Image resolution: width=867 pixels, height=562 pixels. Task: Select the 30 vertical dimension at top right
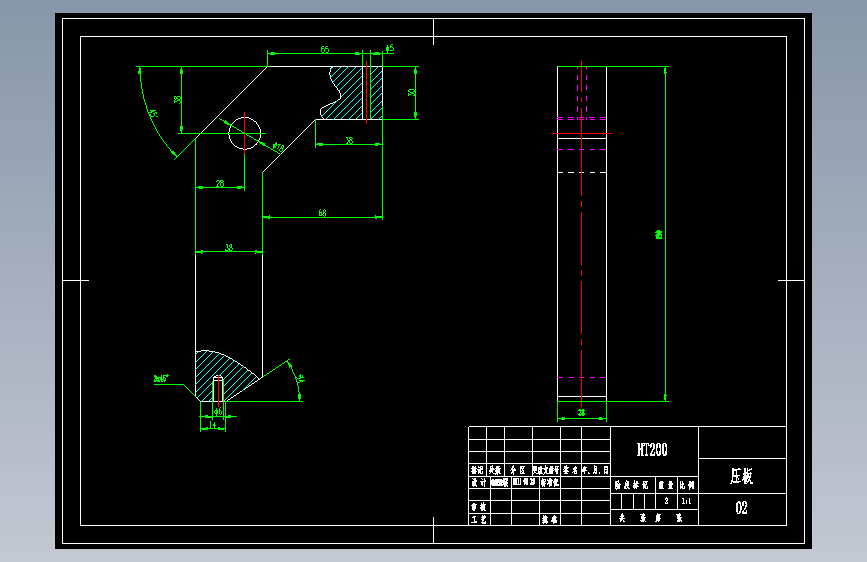411,92
